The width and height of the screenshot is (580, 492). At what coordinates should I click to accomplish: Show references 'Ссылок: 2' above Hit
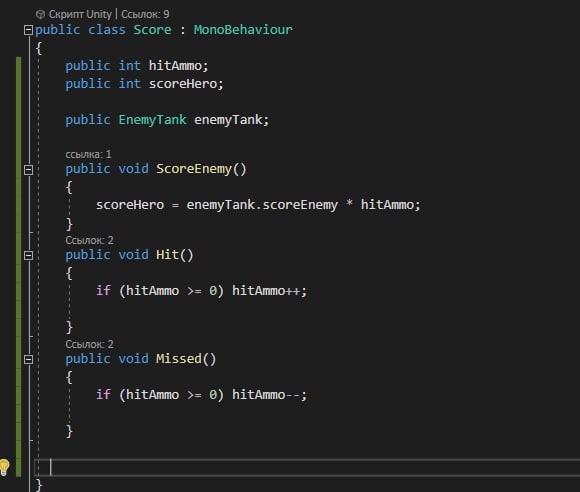point(89,240)
